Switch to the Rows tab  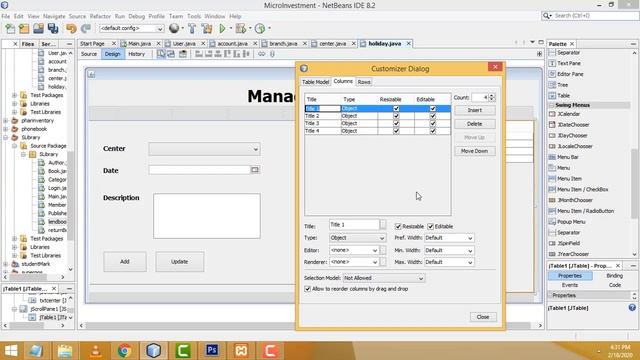[x=364, y=82]
